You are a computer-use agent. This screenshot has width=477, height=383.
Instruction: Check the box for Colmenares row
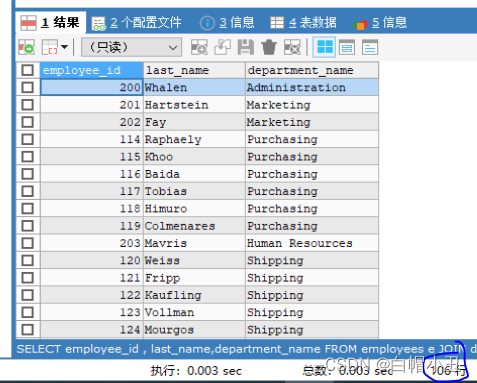pyautogui.click(x=27, y=226)
